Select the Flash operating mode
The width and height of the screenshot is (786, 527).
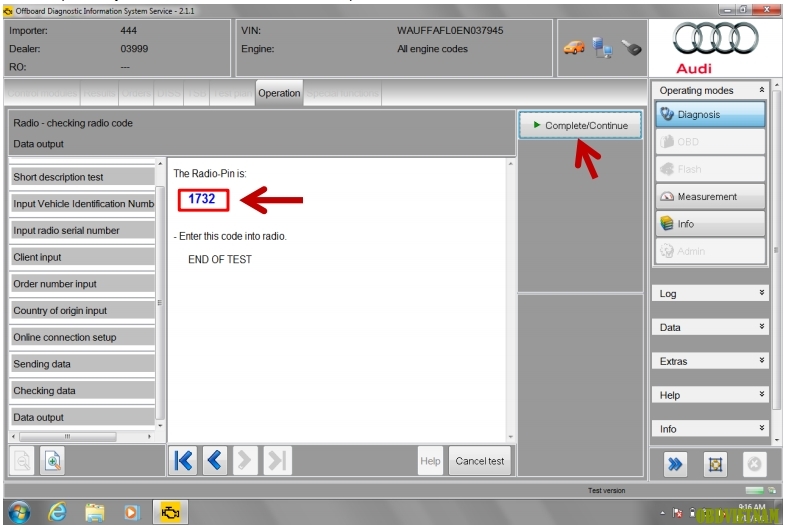point(710,169)
